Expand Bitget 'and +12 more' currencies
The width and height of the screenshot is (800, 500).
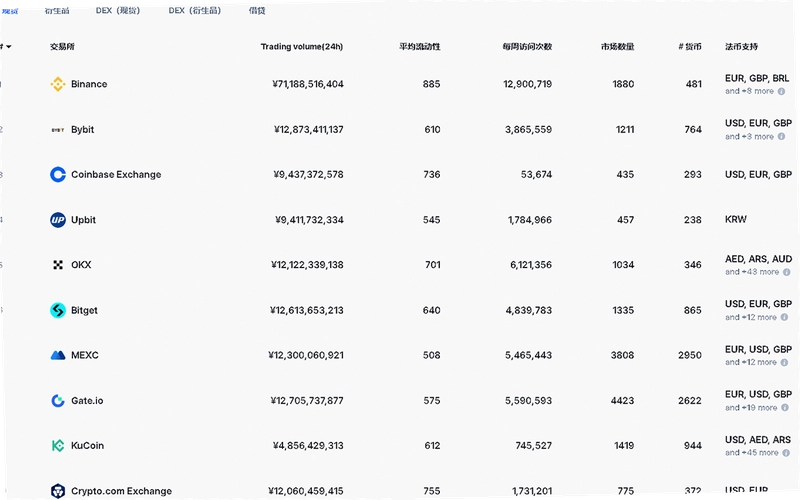(751, 317)
